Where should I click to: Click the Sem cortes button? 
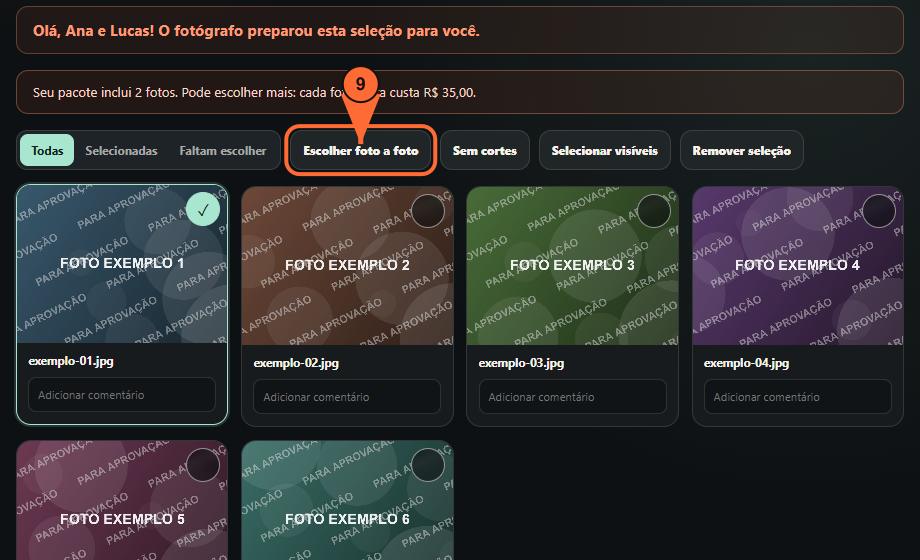(485, 150)
